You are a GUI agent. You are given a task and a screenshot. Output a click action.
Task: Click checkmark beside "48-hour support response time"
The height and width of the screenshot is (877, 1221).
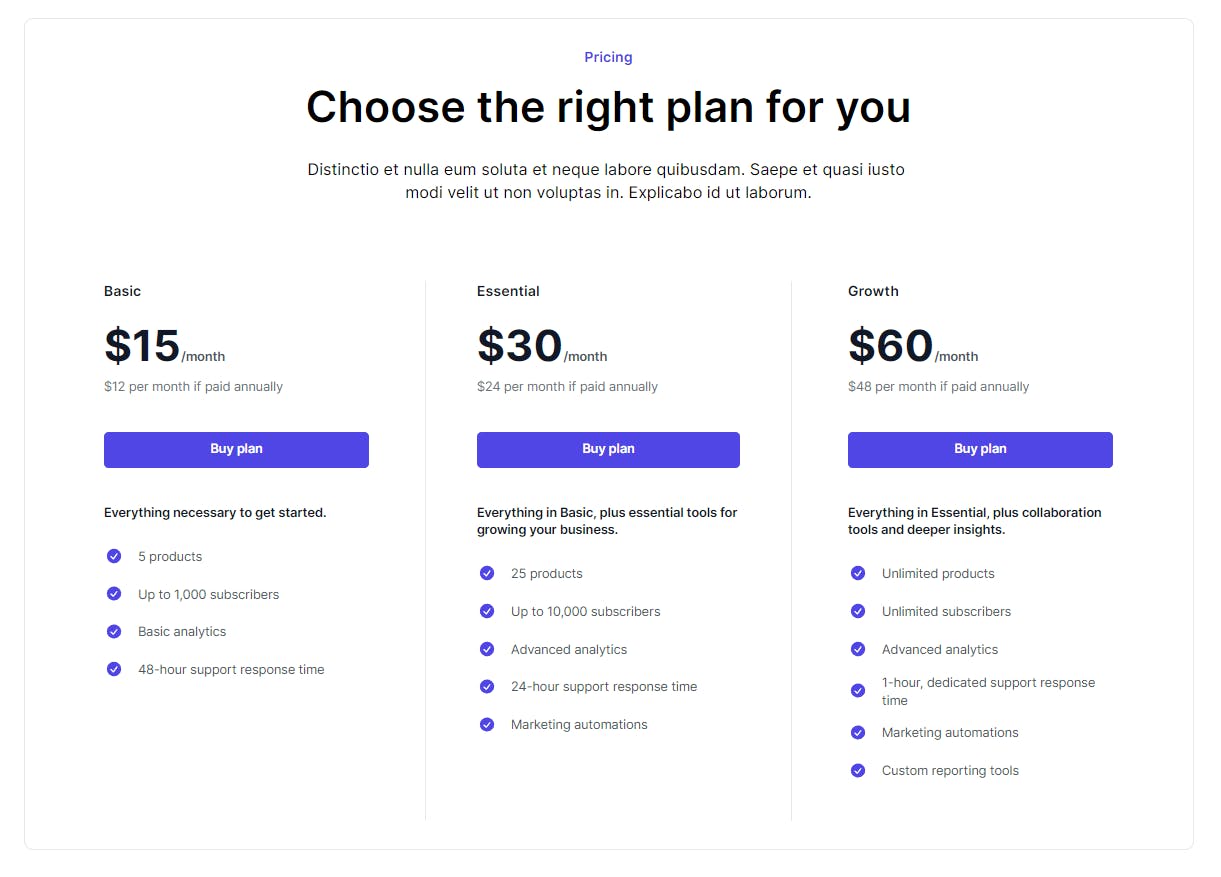click(x=114, y=669)
